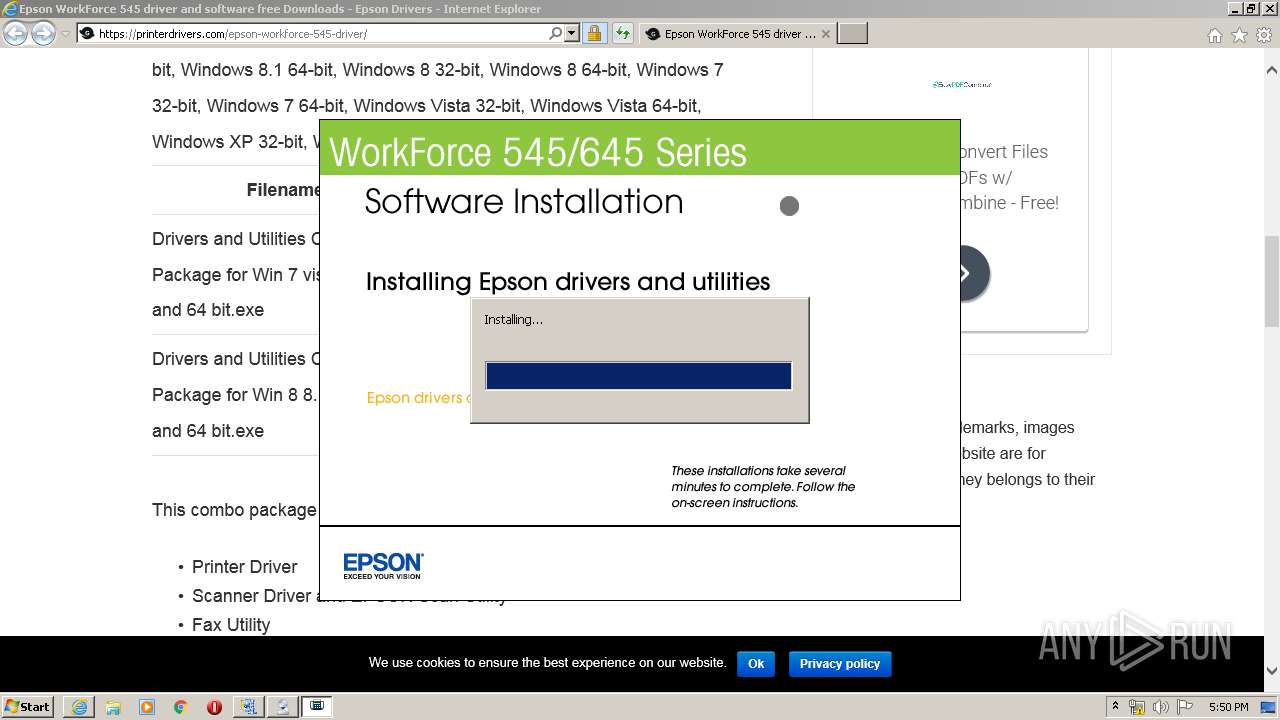This screenshot has width=1280, height=720.
Task: Open the Favorites star icon
Action: (x=1239, y=35)
